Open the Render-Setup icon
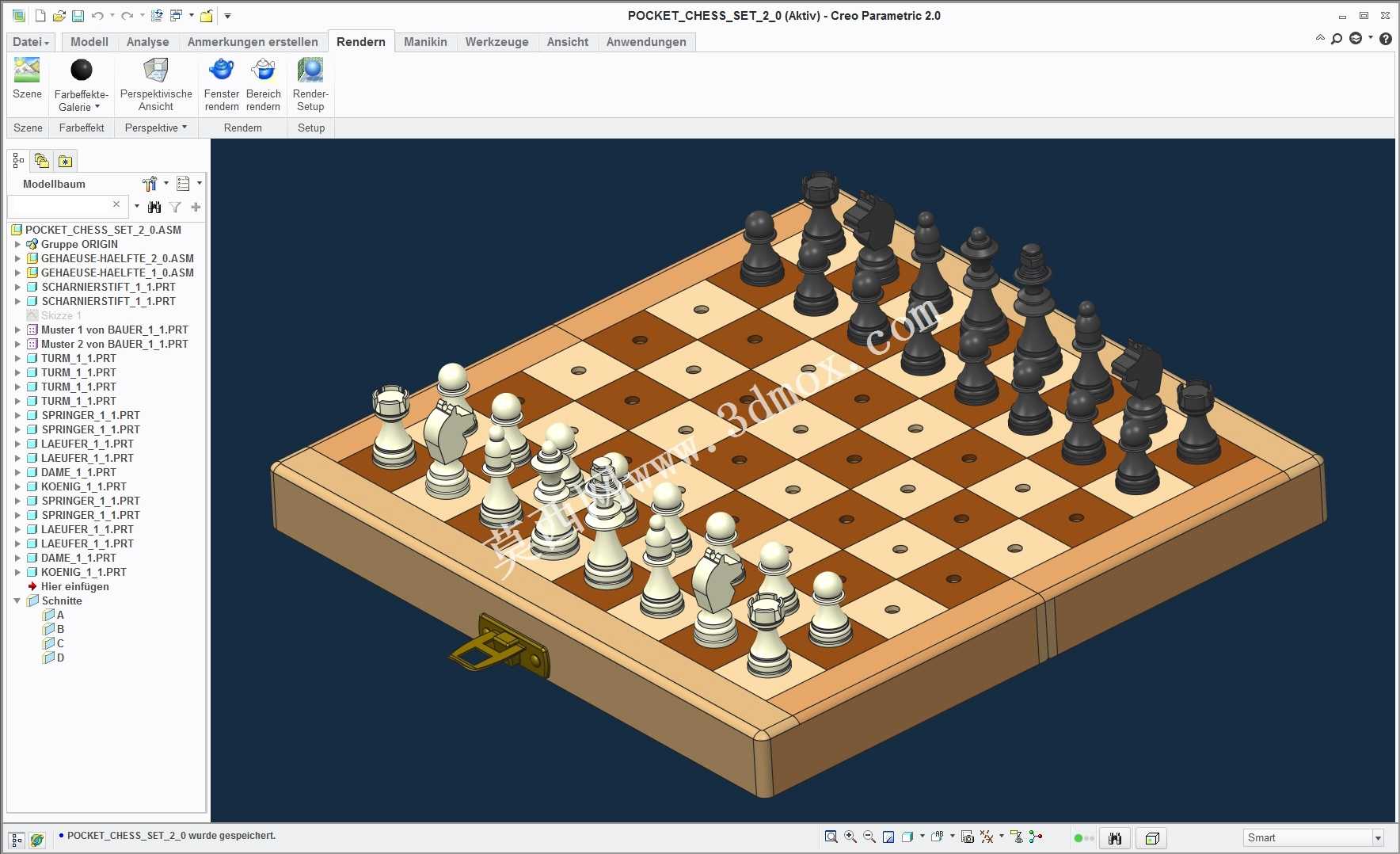This screenshot has width=1400, height=854. pos(310,70)
